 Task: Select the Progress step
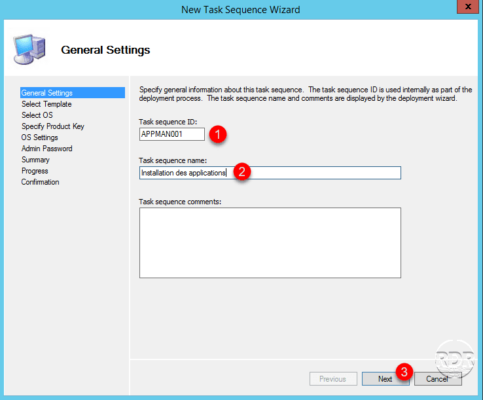coord(35,171)
